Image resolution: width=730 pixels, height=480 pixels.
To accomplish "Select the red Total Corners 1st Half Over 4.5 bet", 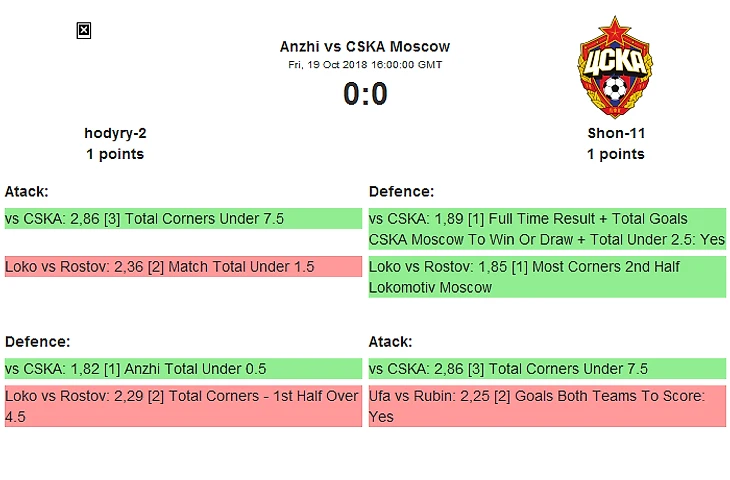I will pyautogui.click(x=183, y=406).
